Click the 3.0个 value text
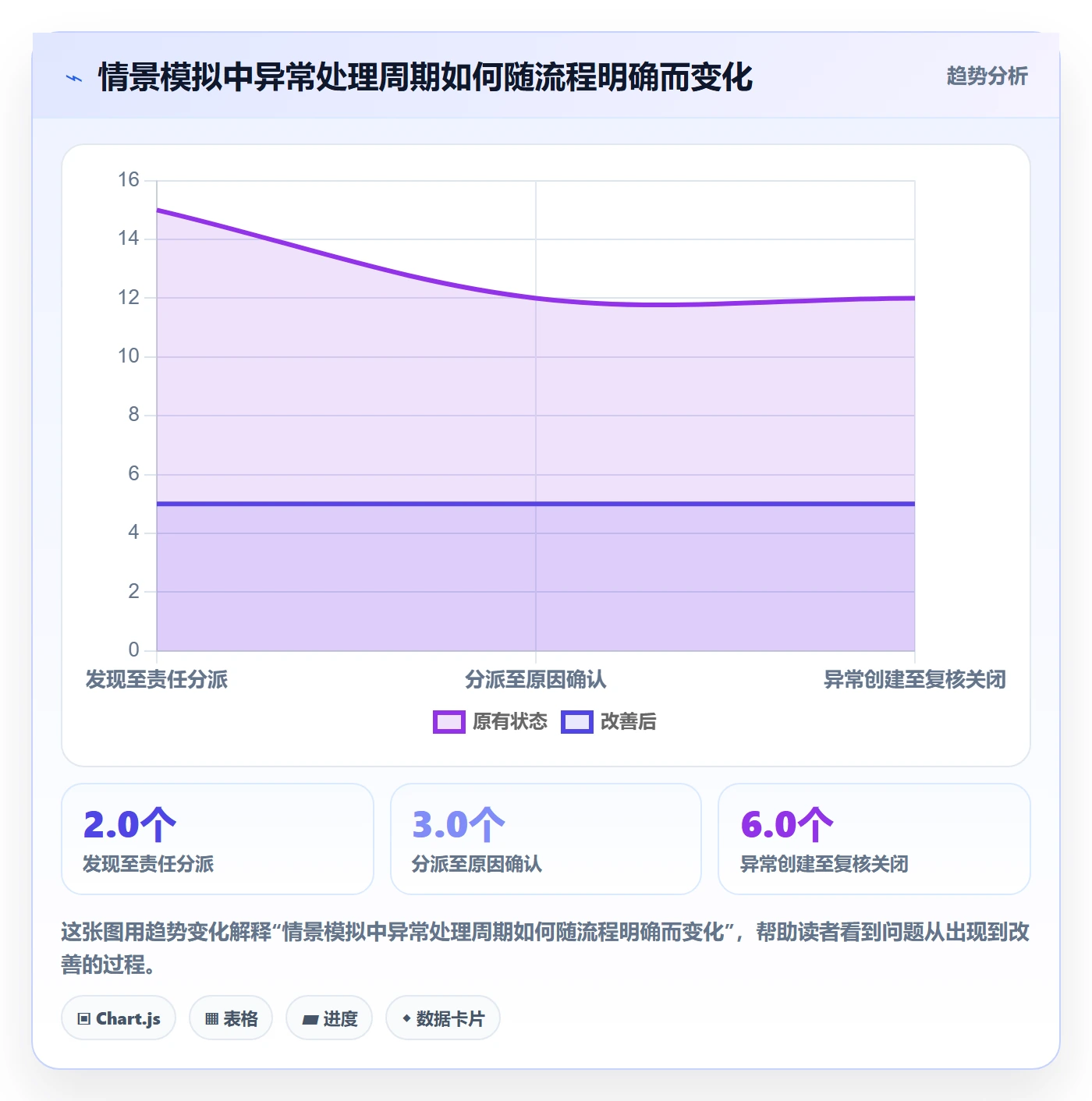The image size is (1092, 1101). (459, 824)
